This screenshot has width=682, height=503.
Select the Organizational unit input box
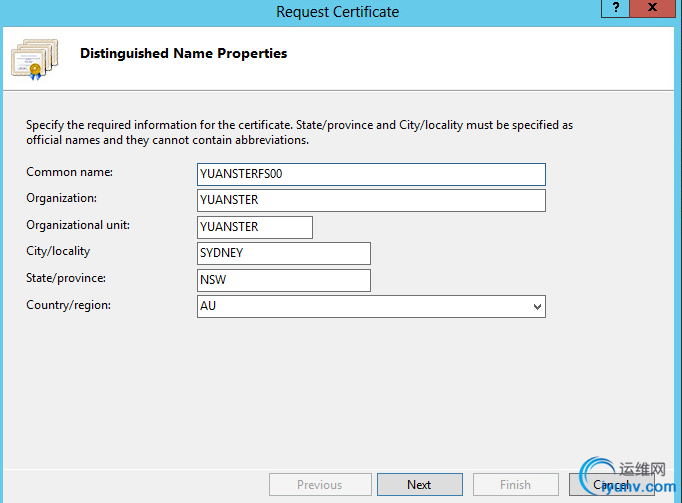(256, 227)
